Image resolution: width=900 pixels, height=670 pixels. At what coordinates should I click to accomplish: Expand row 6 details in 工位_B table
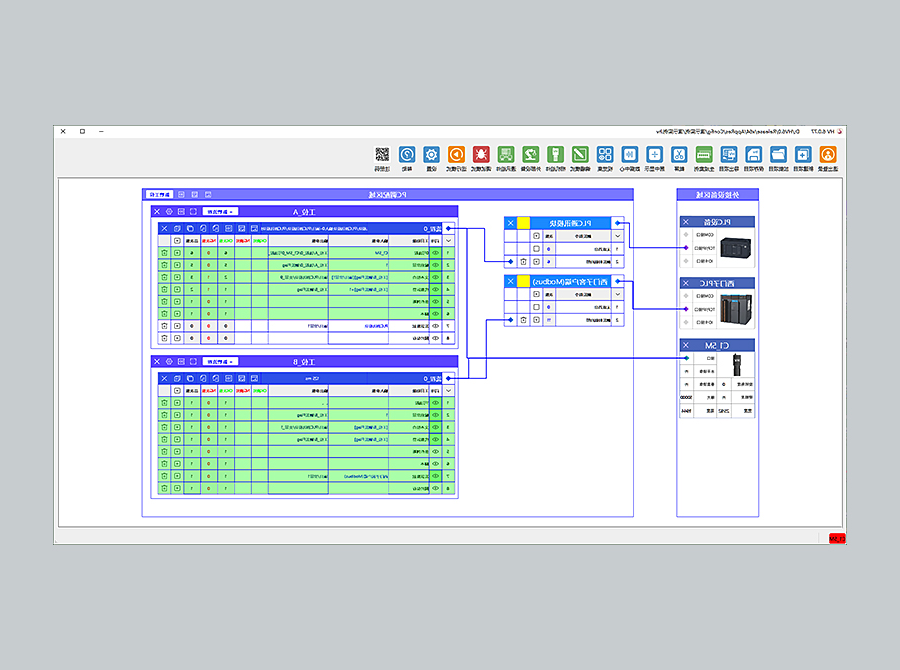(177, 464)
